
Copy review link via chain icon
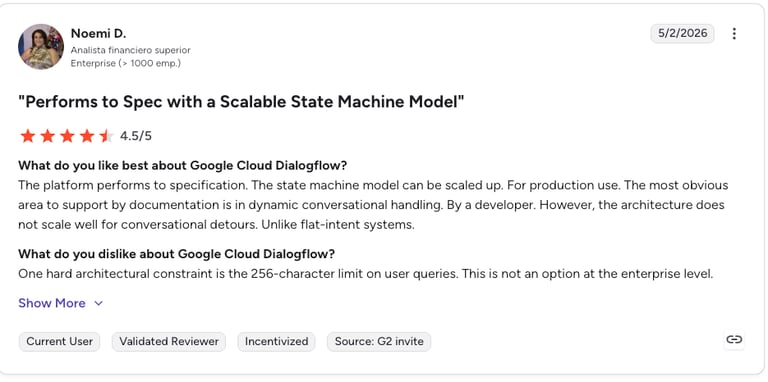coord(734,339)
